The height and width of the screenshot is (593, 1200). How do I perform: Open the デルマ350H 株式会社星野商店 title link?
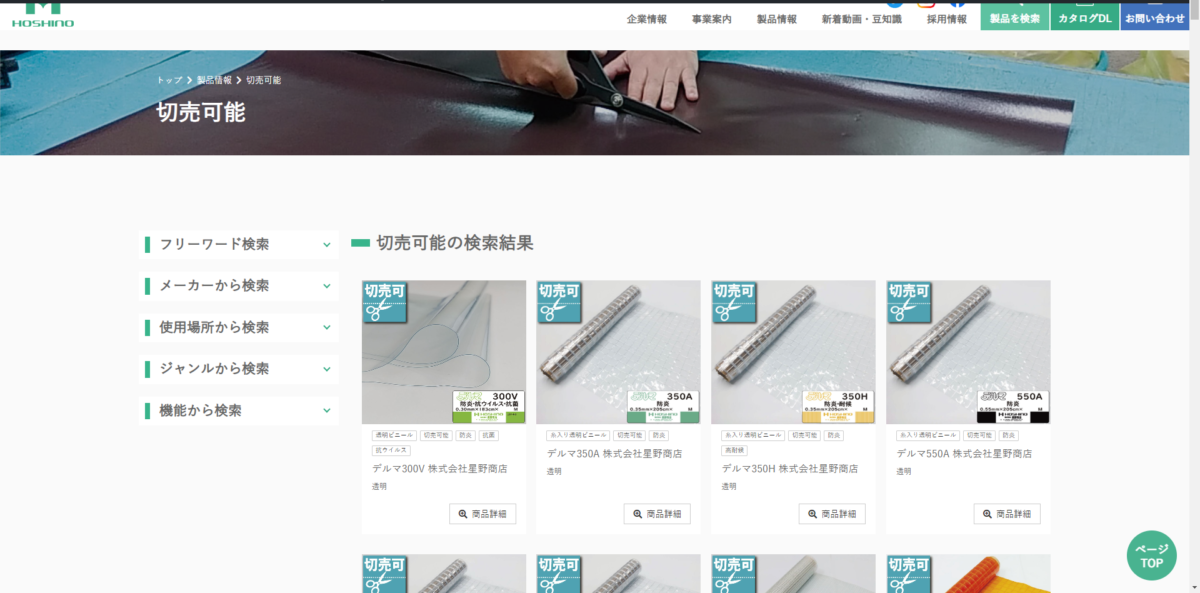(x=790, y=468)
